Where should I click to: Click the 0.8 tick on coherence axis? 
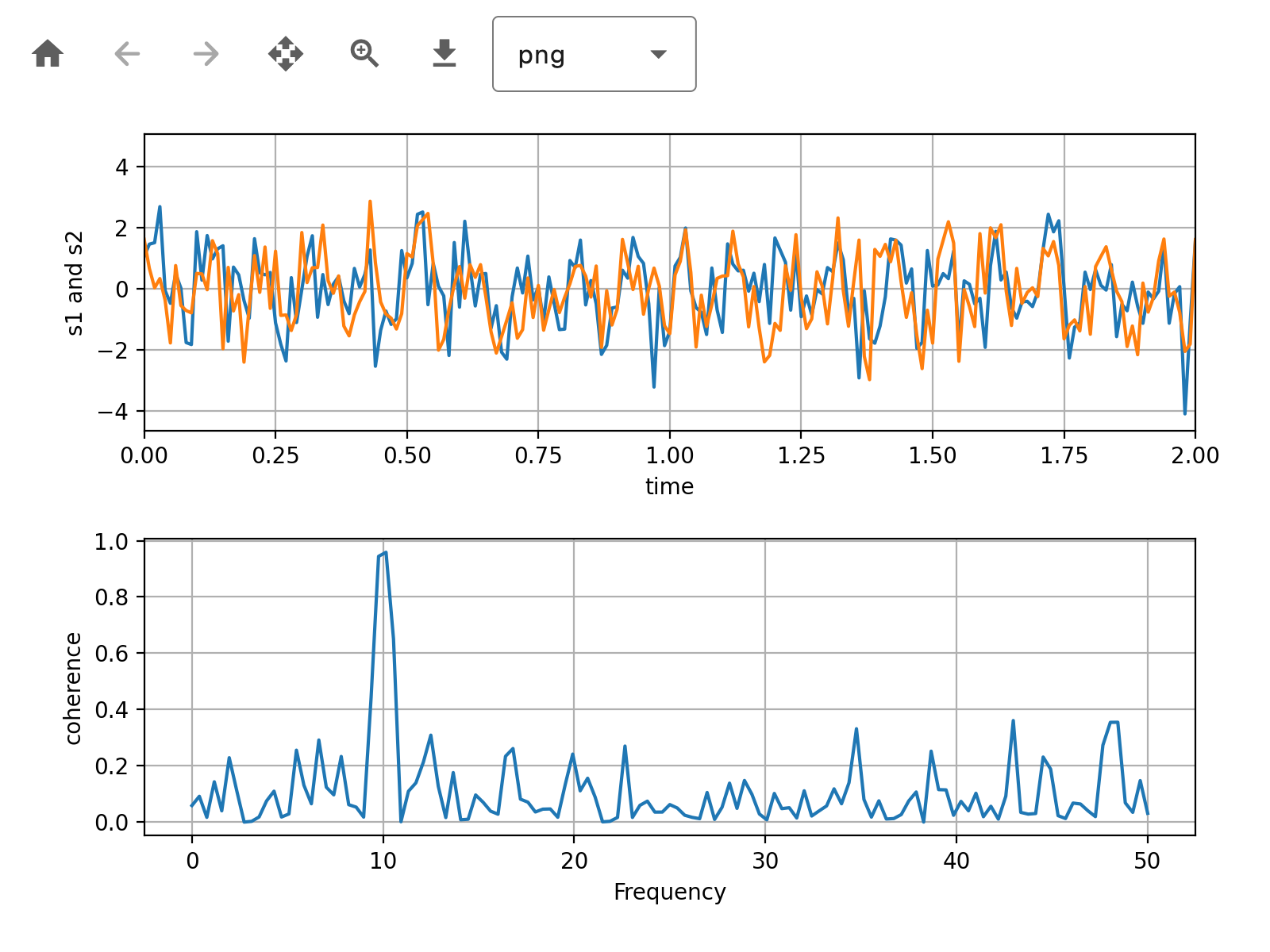112,597
